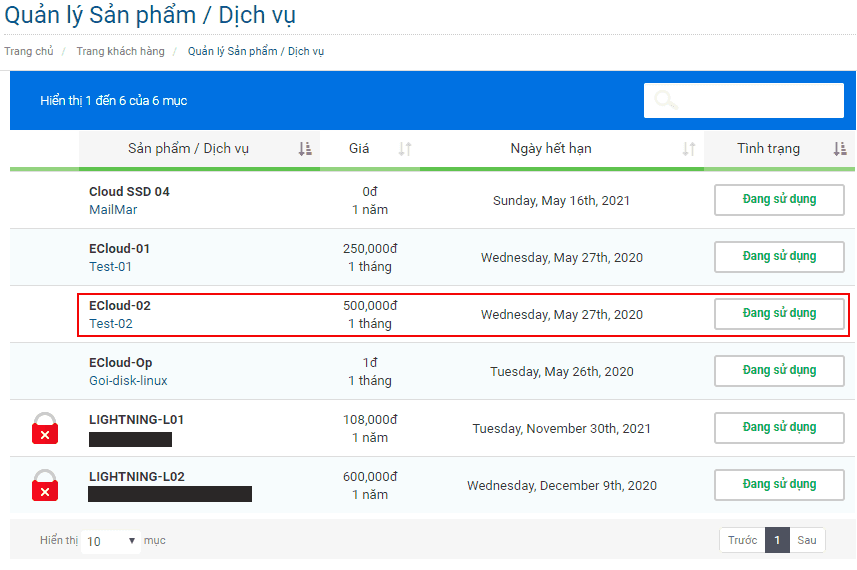Click the Tuesday, November 30th, 2021 date
The width and height of the screenshot is (857, 570).
coord(562,428)
